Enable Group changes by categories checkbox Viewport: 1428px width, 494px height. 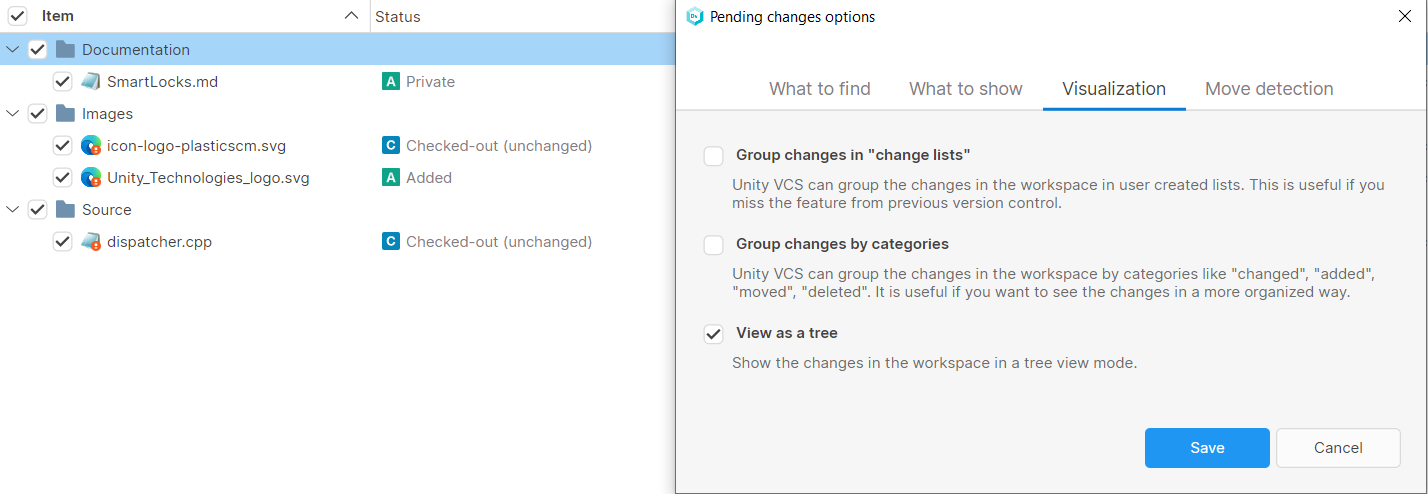713,245
